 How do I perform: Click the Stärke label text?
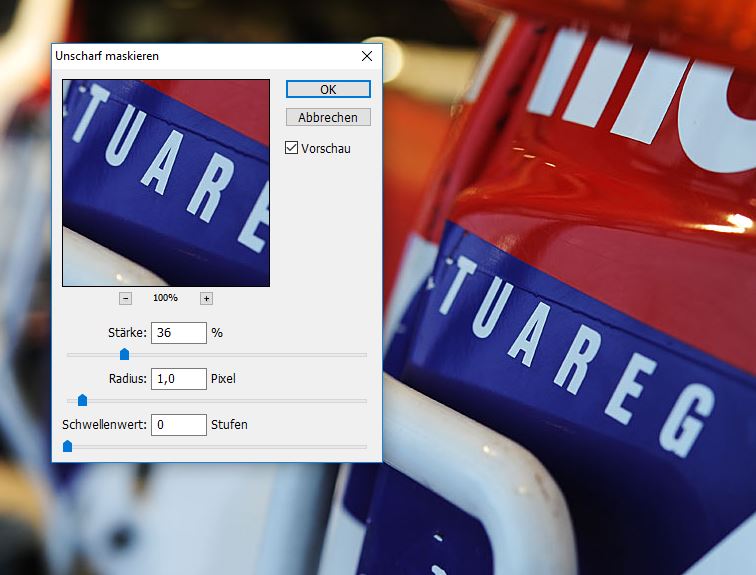click(127, 333)
